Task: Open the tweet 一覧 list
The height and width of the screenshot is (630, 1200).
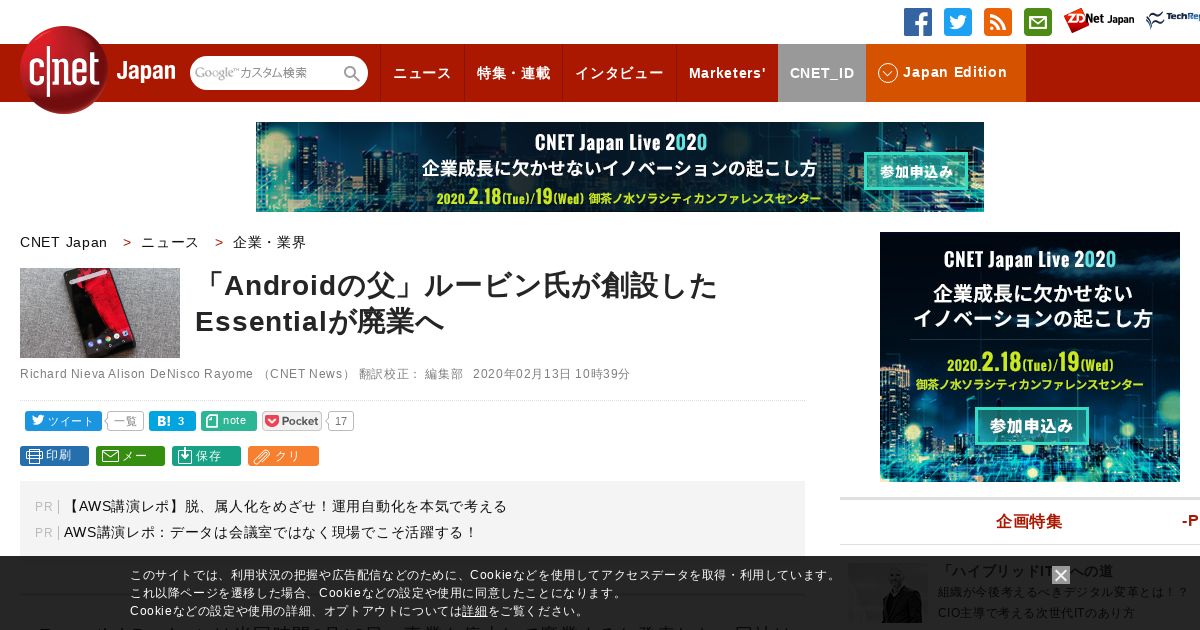Action: pos(125,421)
